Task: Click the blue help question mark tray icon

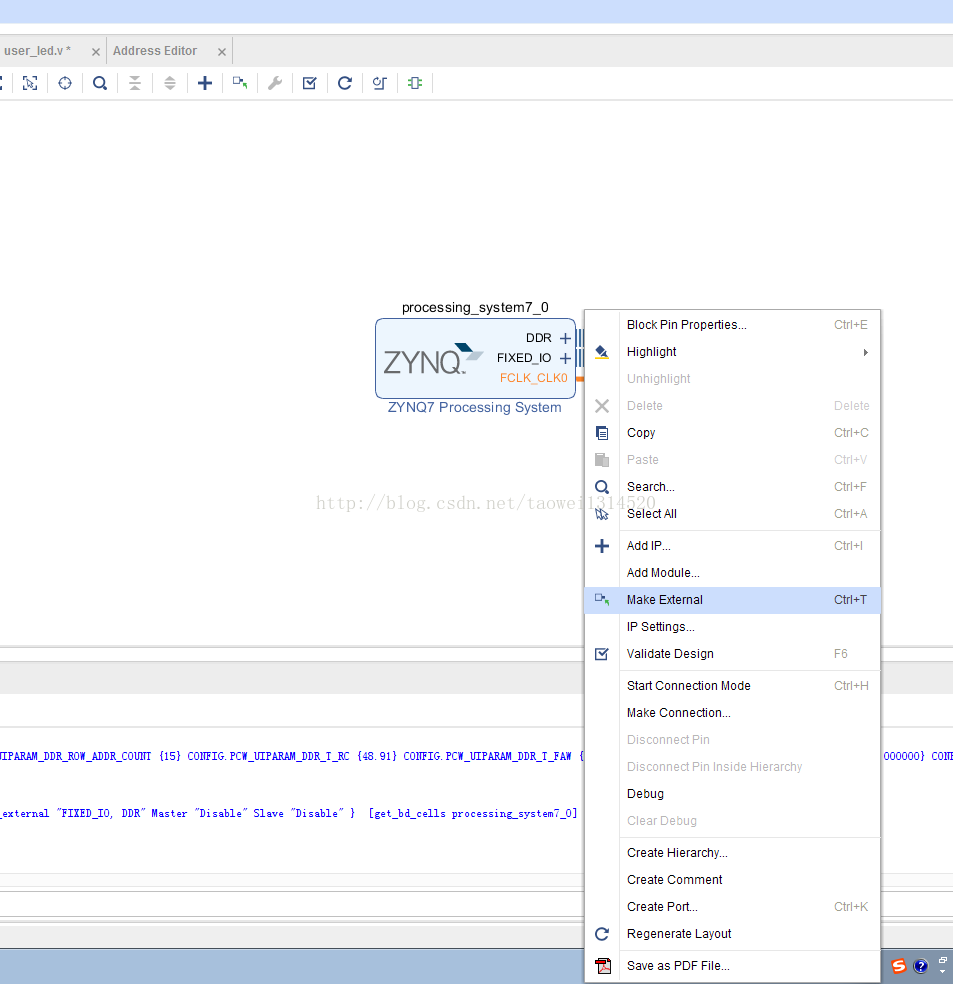Action: point(920,966)
